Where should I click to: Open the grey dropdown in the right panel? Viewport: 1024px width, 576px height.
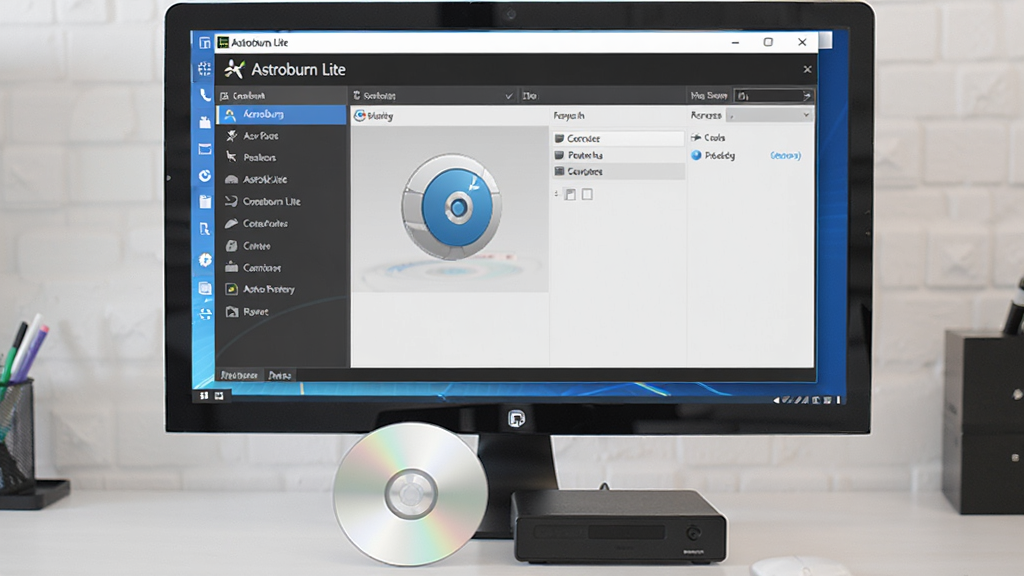tap(770, 115)
